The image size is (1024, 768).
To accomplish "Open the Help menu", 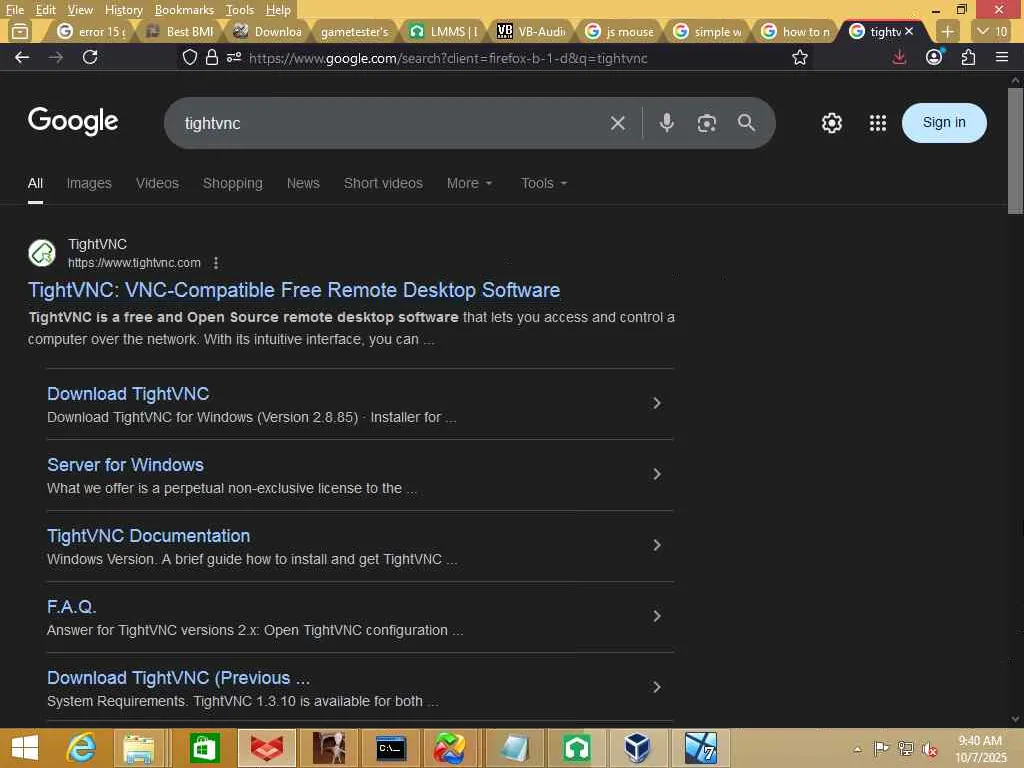I will pos(278,10).
